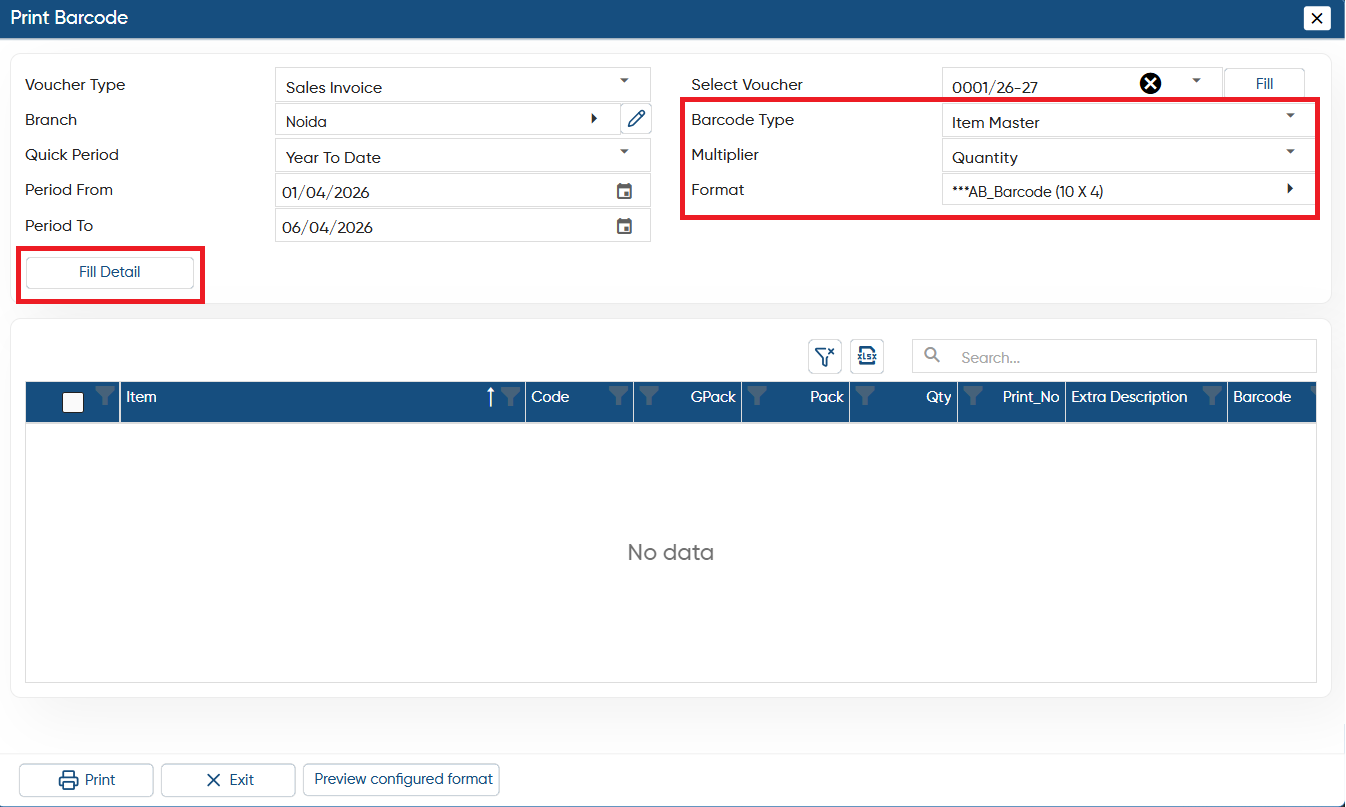
Task: Click the Fill Detail button
Action: pyautogui.click(x=110, y=272)
